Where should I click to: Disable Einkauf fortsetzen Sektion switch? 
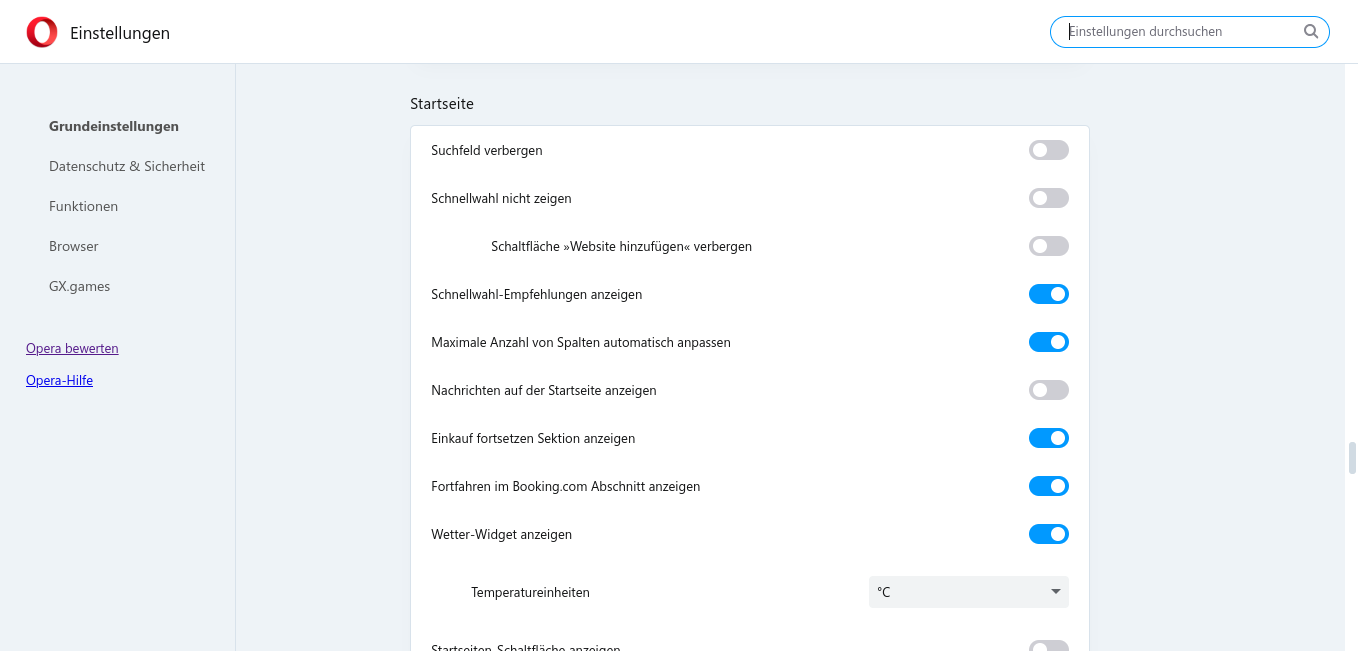pyautogui.click(x=1048, y=438)
